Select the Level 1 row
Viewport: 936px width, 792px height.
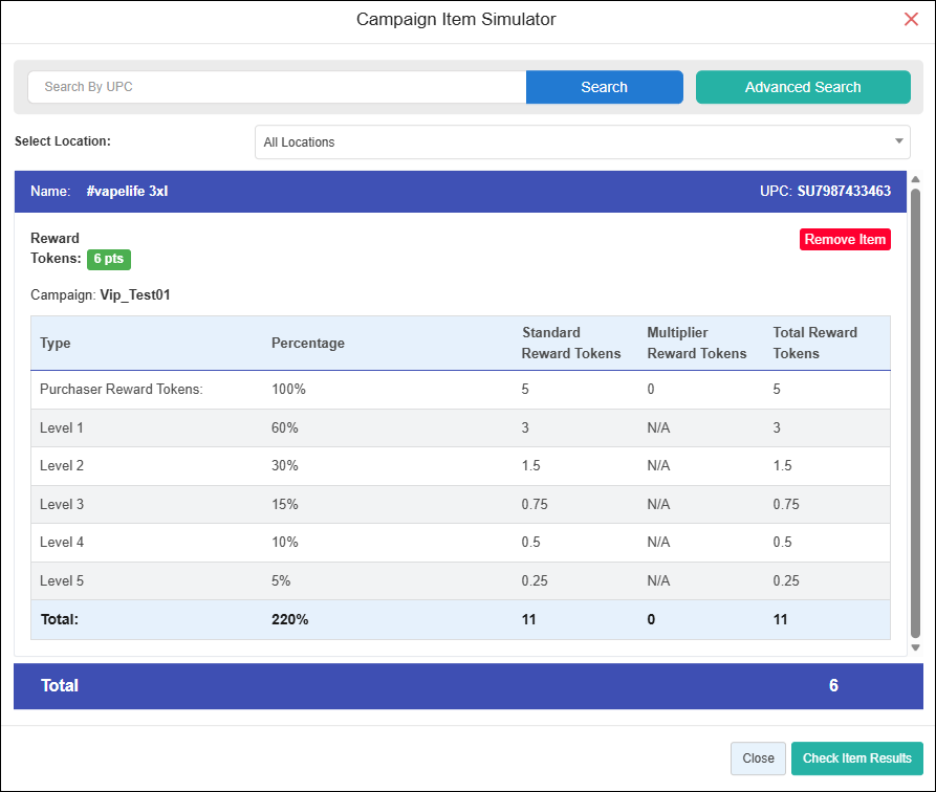coord(460,428)
